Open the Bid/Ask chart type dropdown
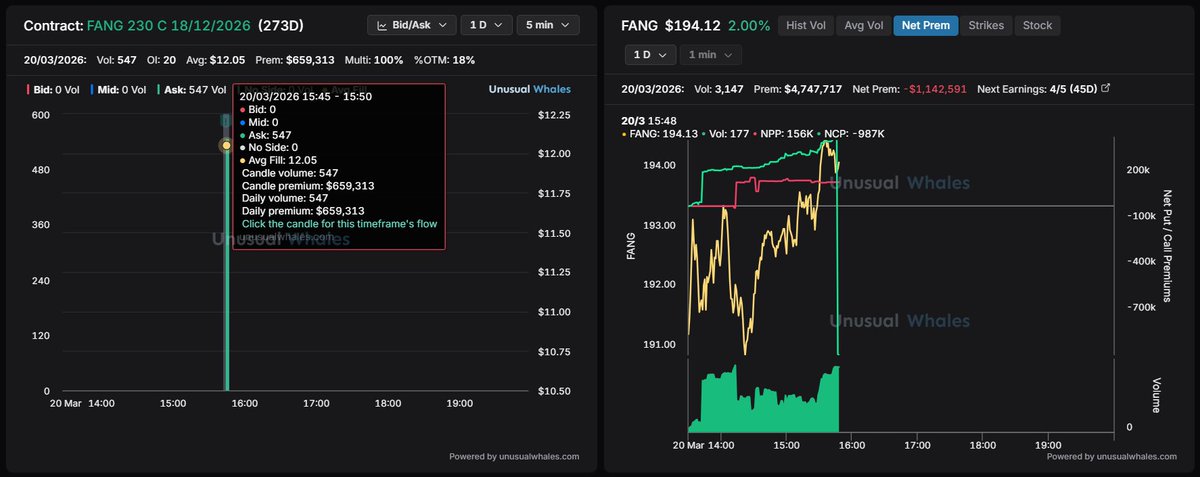Image resolution: width=1200 pixels, height=477 pixels. (x=412, y=25)
